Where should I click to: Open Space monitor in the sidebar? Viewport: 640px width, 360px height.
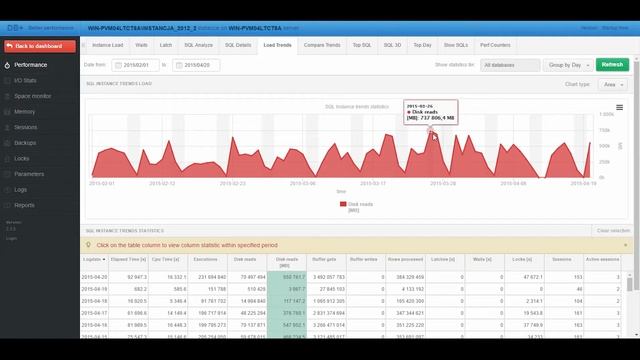tap(40, 96)
